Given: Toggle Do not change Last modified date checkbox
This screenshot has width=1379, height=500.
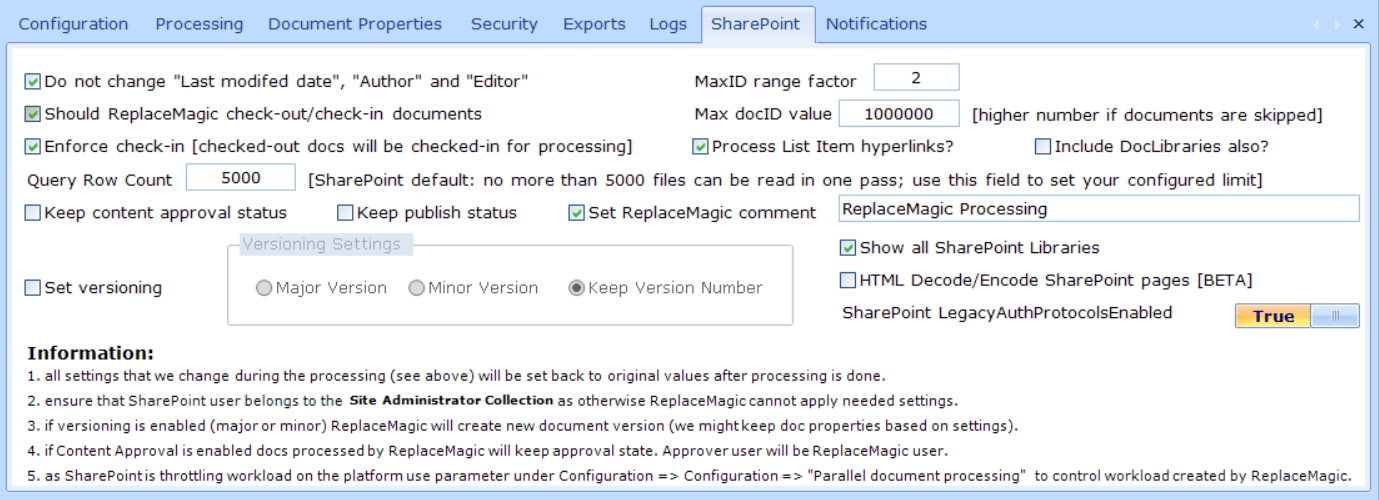Looking at the screenshot, I should [33, 80].
